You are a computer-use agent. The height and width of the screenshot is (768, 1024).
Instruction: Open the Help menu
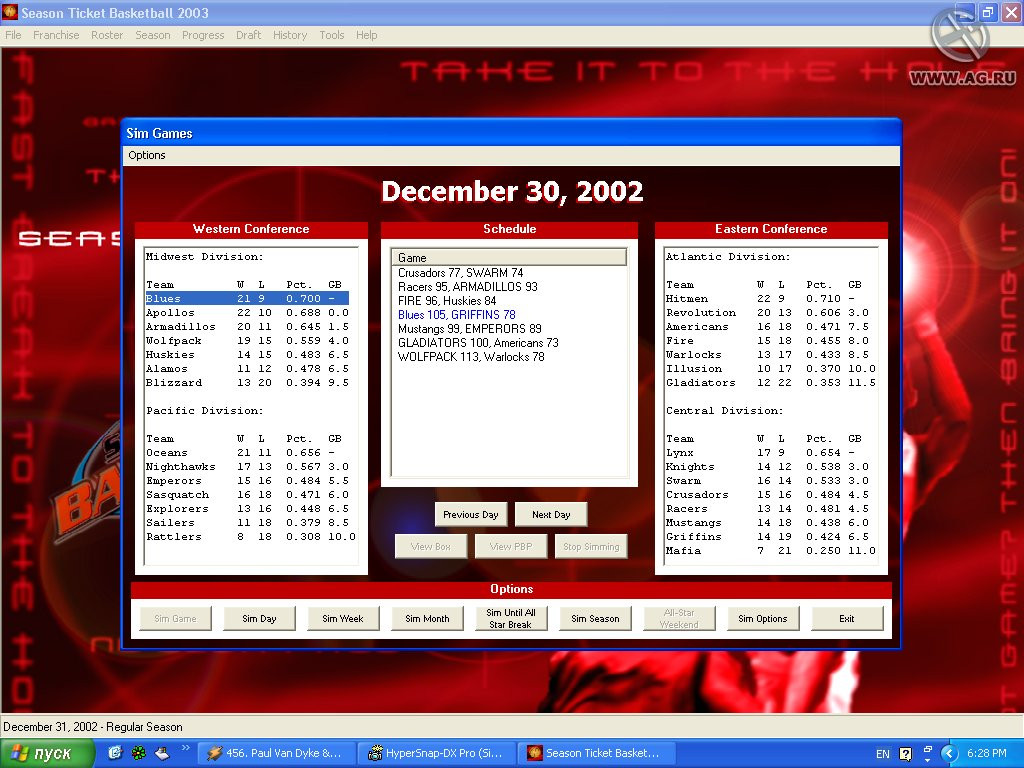[x=366, y=35]
